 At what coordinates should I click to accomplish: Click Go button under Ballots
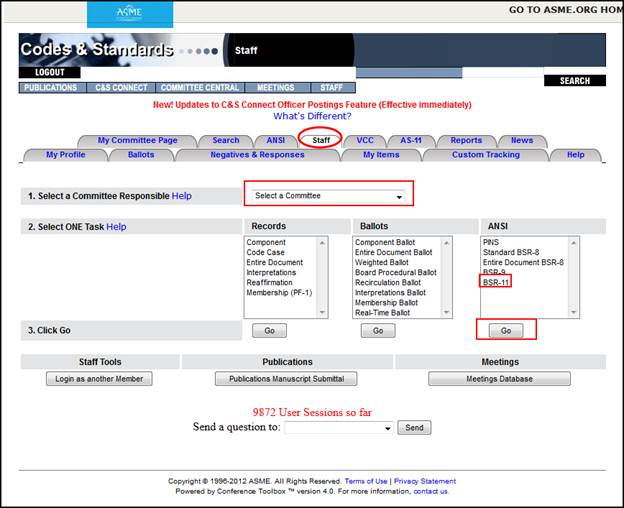tap(378, 331)
